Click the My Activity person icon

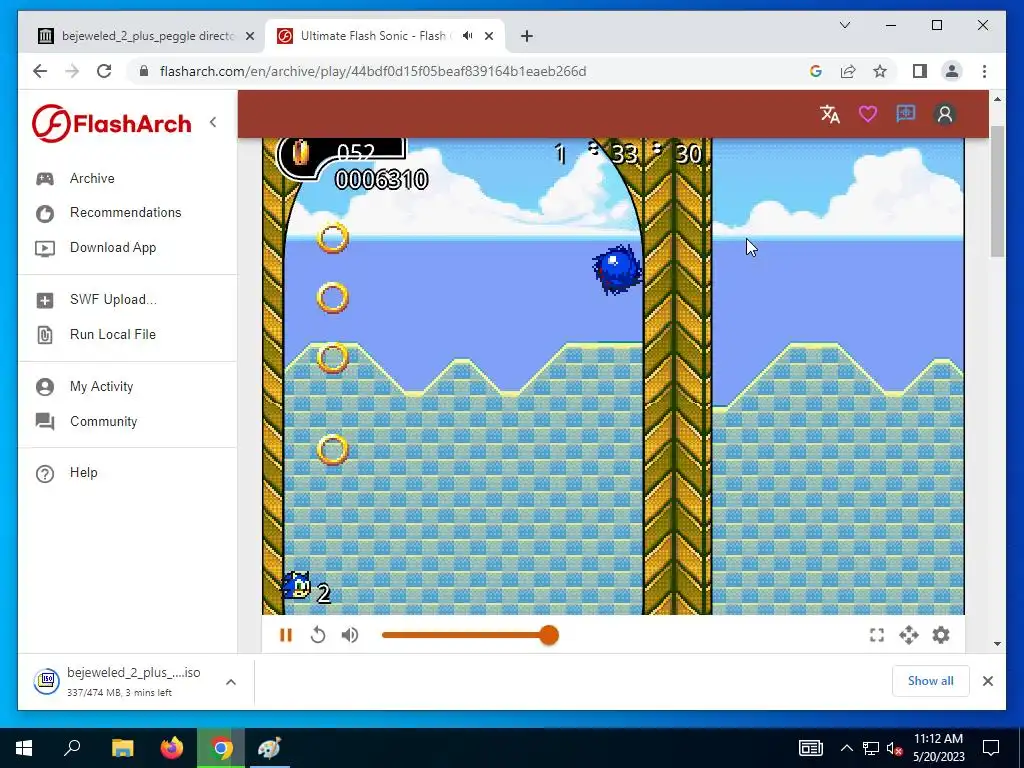(x=45, y=387)
